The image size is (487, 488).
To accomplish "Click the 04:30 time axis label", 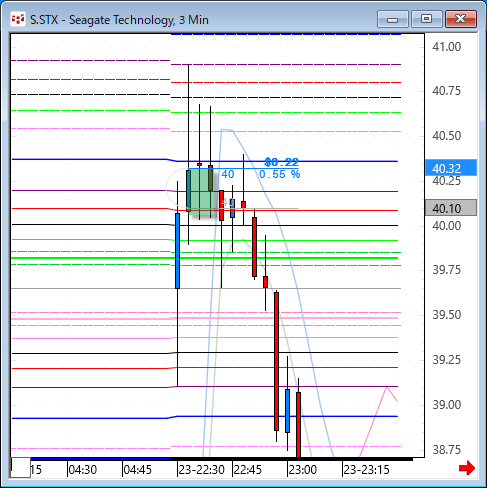I will pyautogui.click(x=83, y=470).
